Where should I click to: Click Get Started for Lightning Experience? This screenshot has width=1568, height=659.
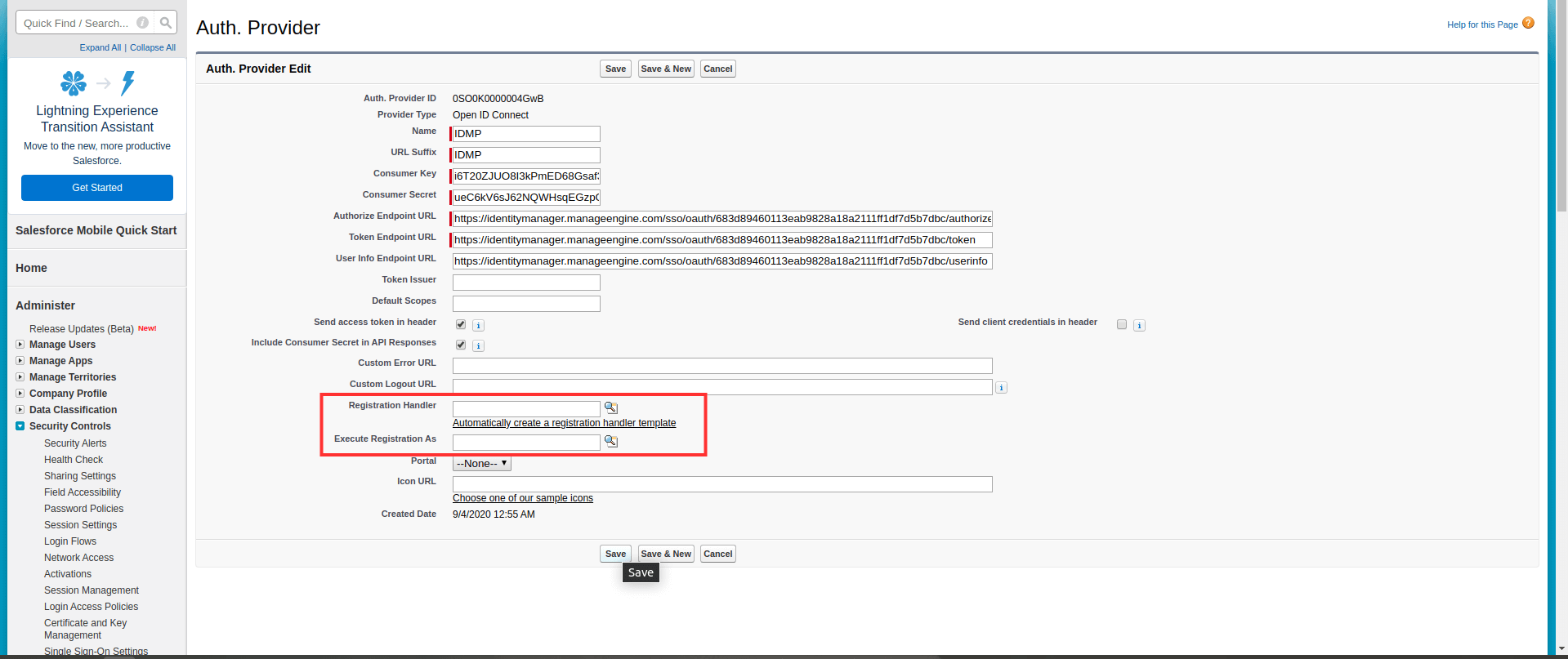coord(97,188)
